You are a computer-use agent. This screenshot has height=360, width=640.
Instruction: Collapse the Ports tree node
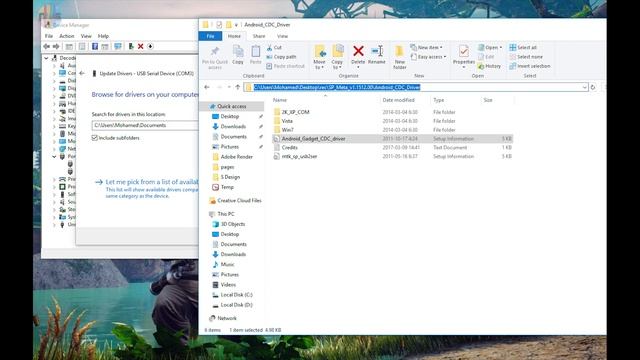tap(54, 156)
